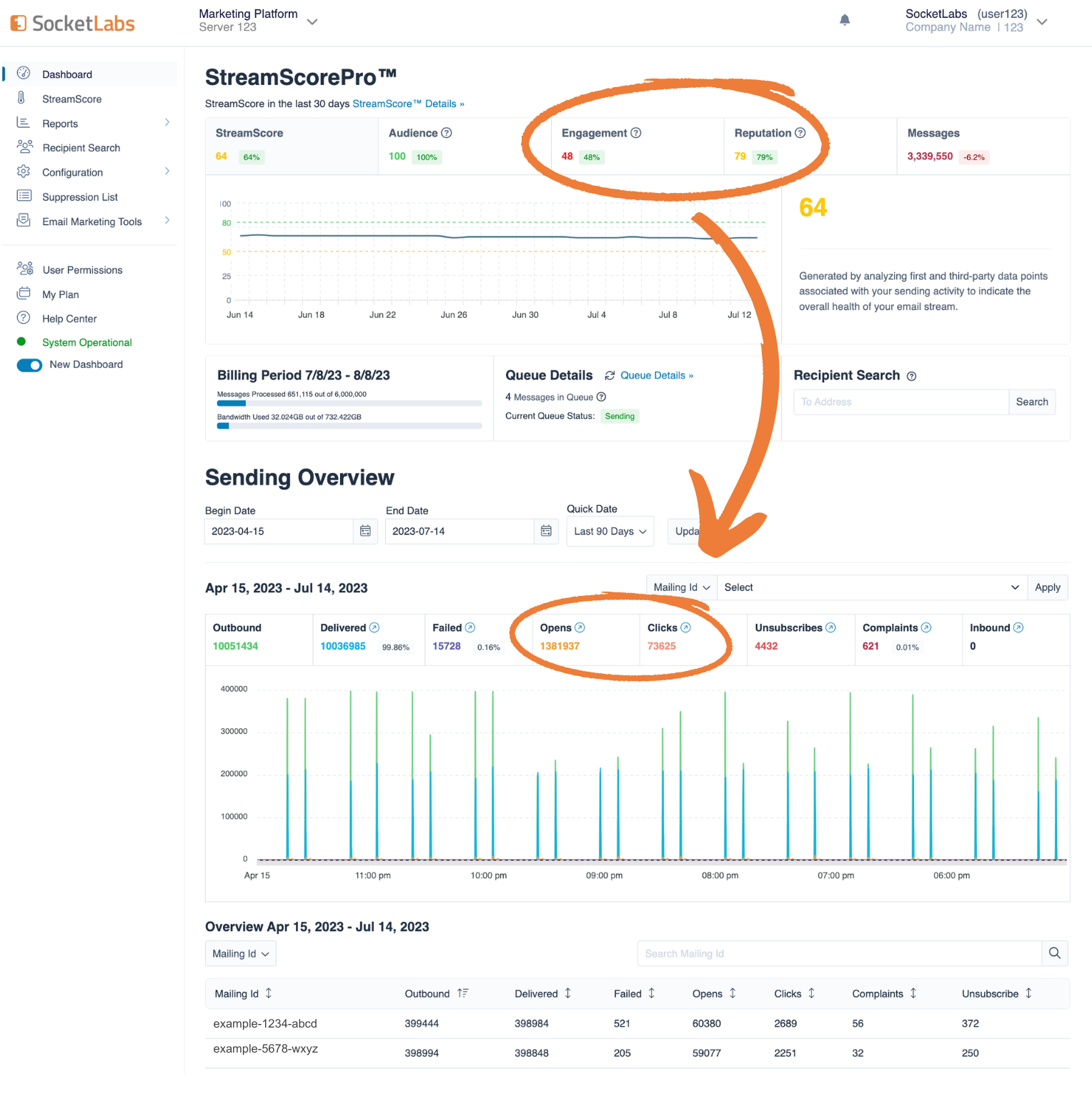Click the Configuration gear icon

(24, 171)
